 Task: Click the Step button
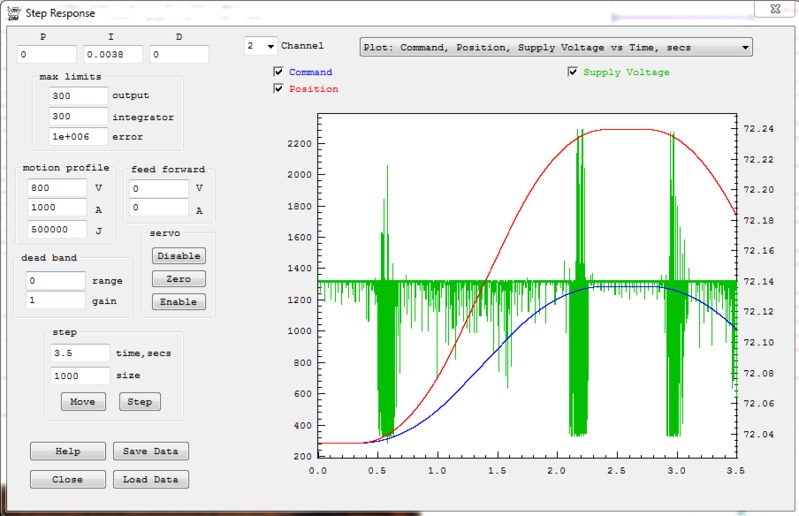pos(139,401)
